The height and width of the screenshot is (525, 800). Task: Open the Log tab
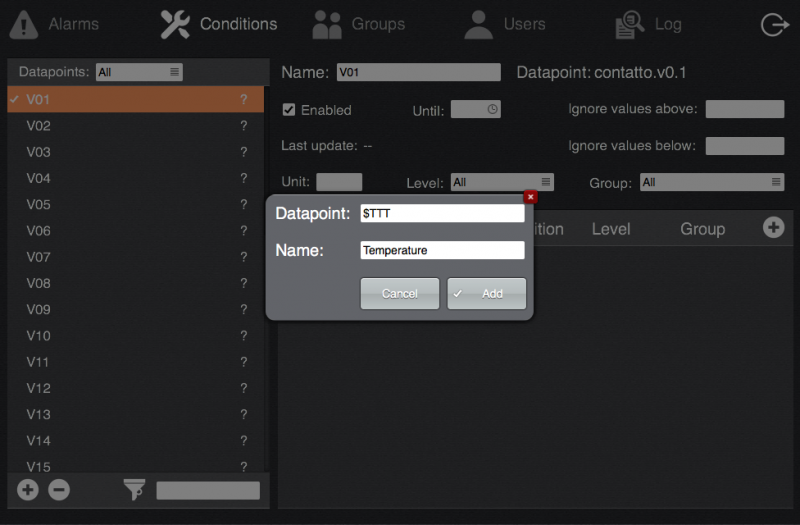pos(648,24)
